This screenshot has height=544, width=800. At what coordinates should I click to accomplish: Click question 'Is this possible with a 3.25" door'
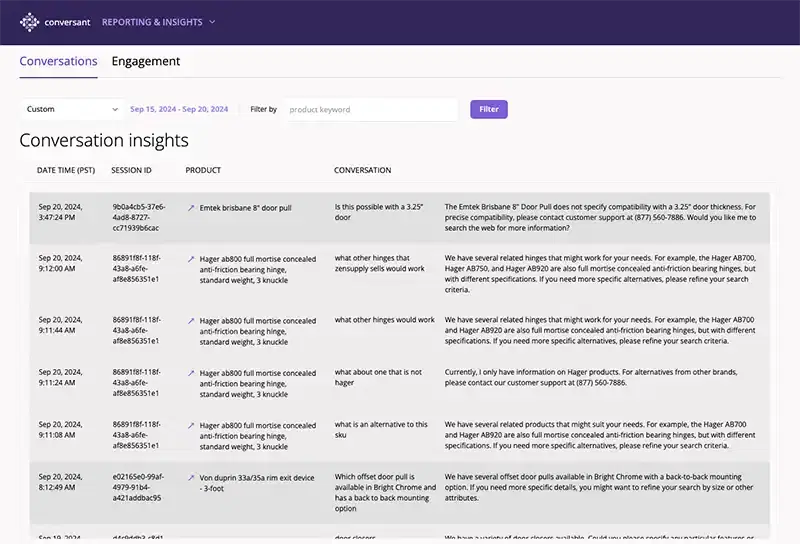coord(379,212)
